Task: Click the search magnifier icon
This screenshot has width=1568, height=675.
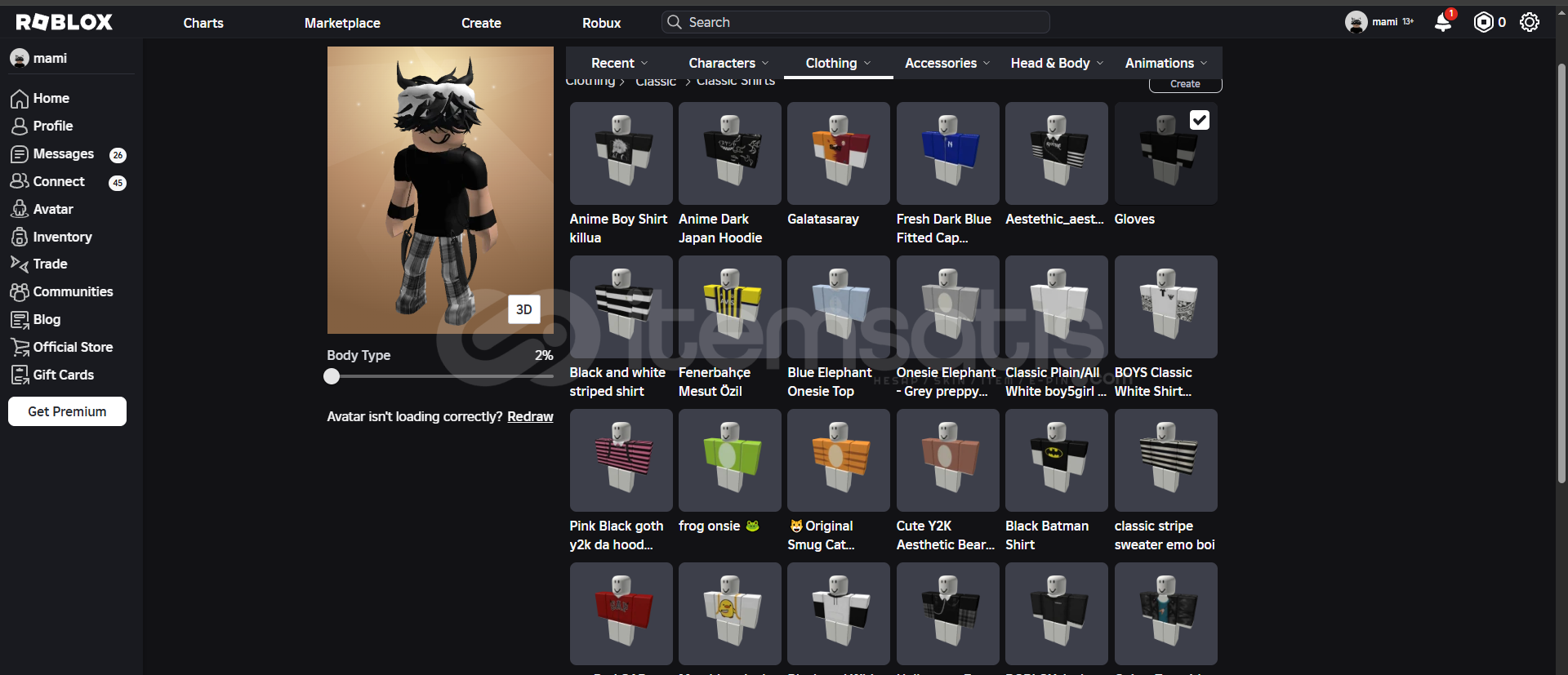Action: point(675,22)
